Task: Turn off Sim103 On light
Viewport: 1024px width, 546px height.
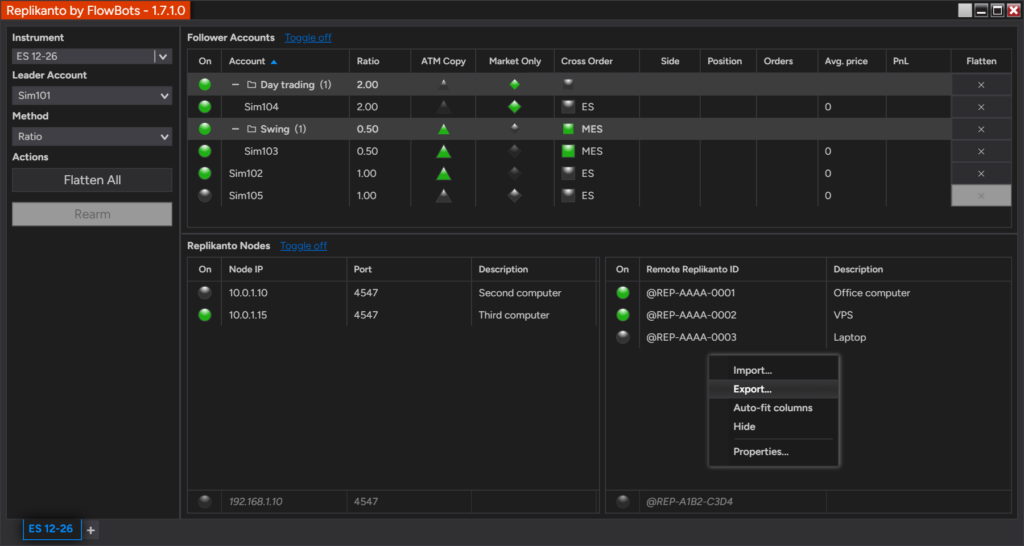Action: (x=205, y=151)
